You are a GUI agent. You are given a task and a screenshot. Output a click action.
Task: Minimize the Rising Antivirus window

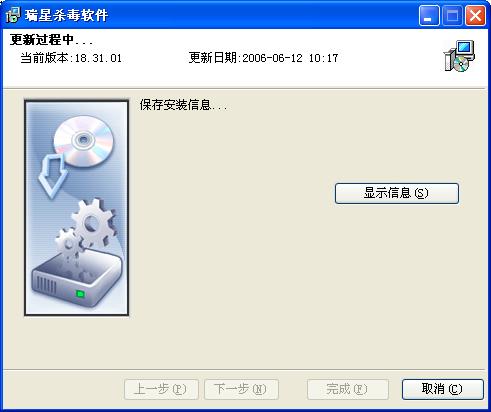429,15
